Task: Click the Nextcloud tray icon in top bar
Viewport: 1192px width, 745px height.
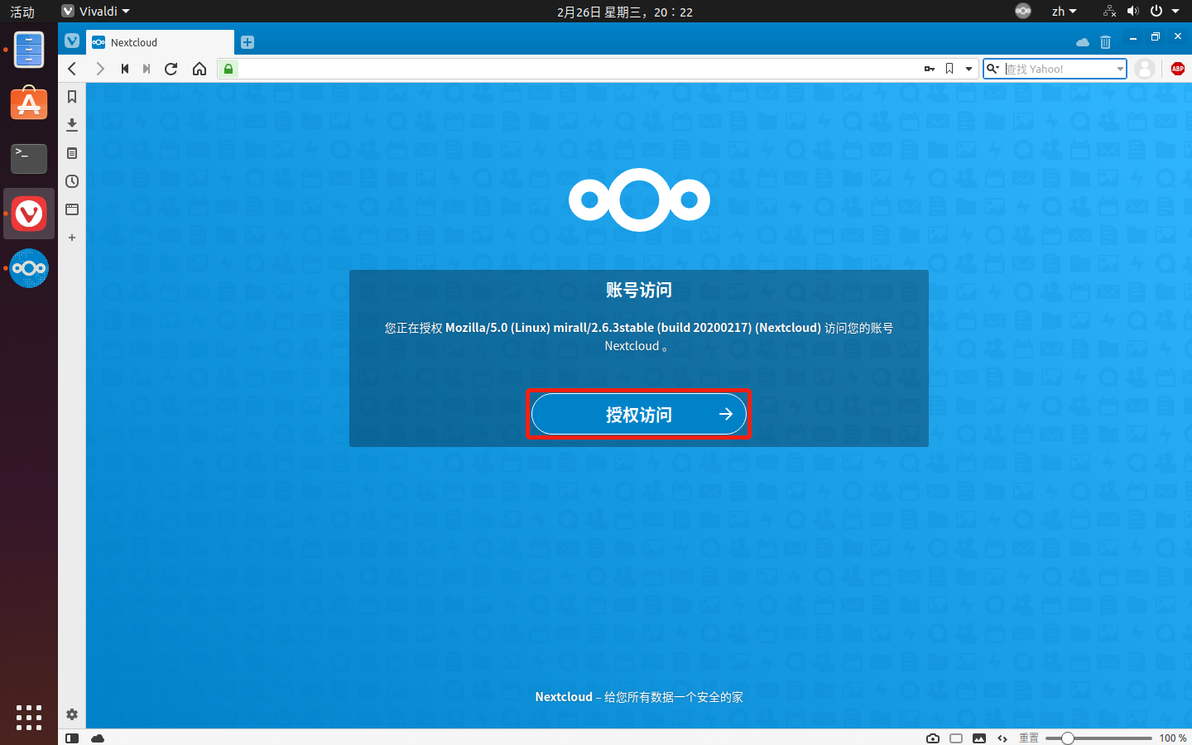Action: [x=1023, y=11]
